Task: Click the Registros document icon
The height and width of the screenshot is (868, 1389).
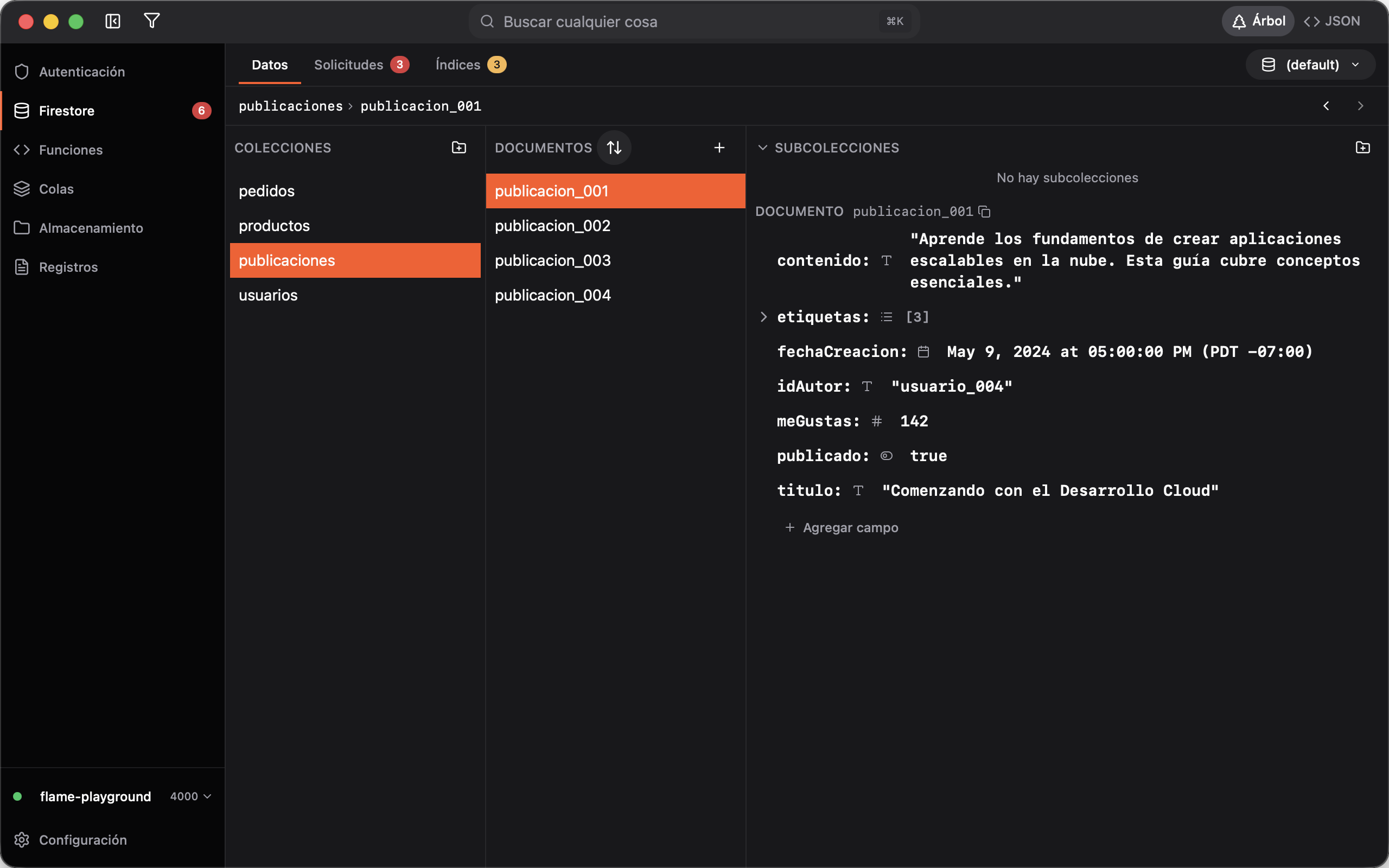Action: coord(22,267)
